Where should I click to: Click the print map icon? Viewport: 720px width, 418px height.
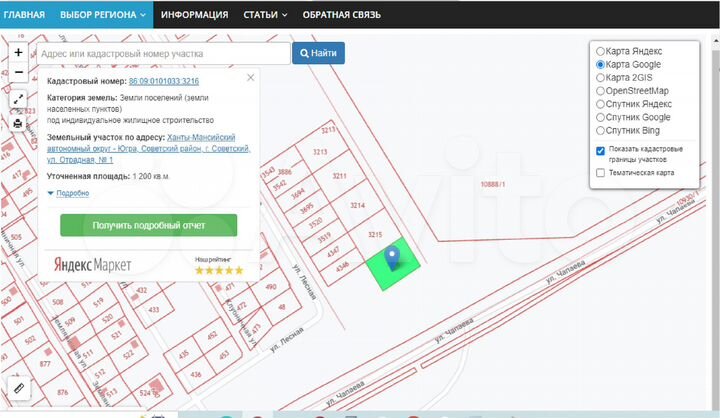(x=18, y=123)
